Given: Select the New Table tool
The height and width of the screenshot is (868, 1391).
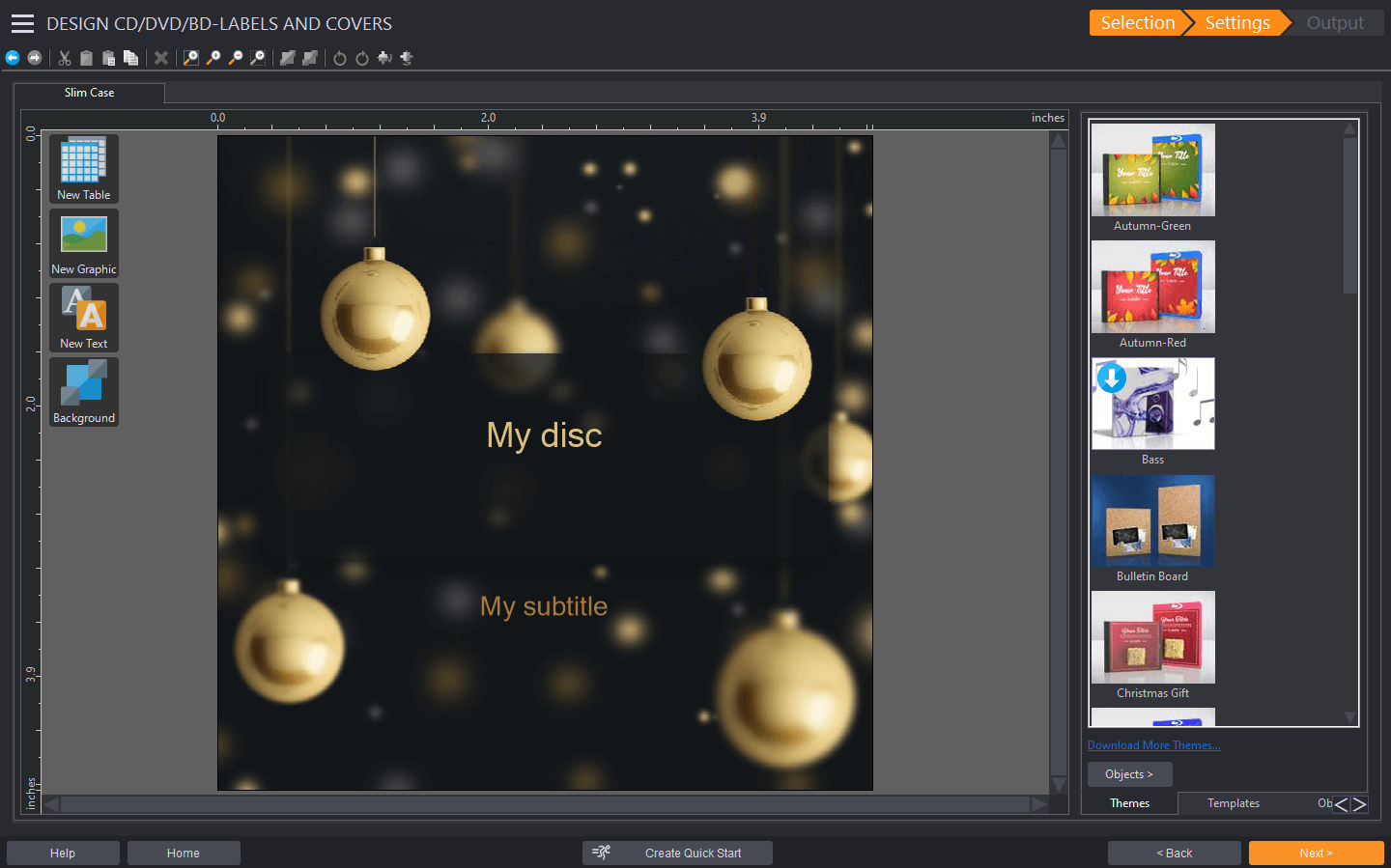Looking at the screenshot, I should click(x=83, y=168).
